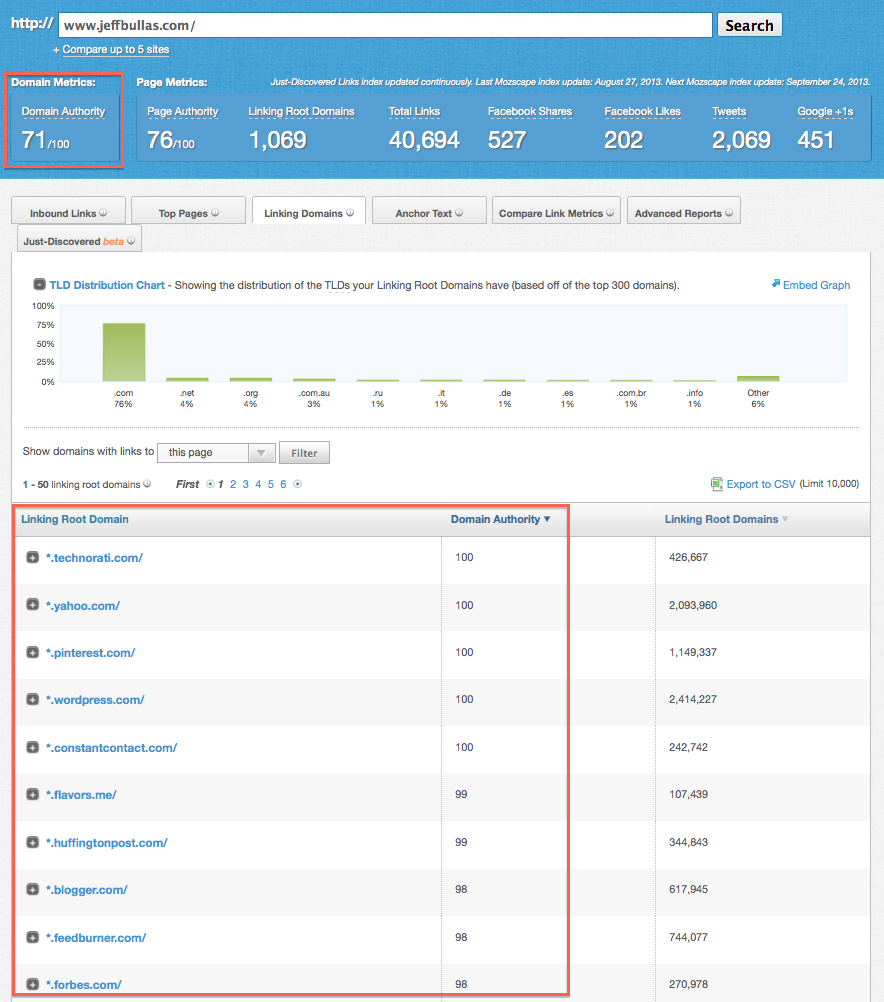
Task: Click the First page link
Action: [187, 484]
